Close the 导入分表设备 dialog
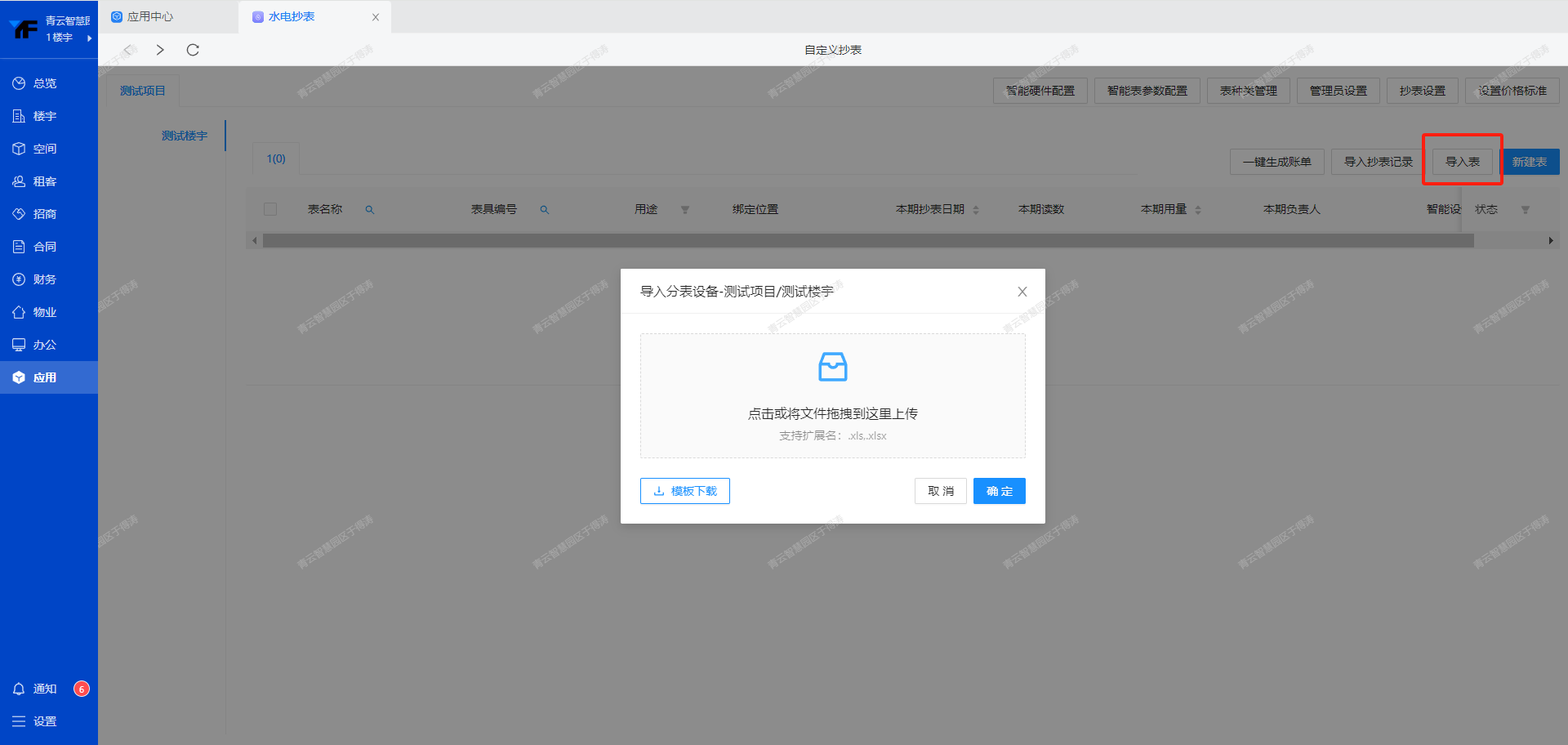This screenshot has width=1568, height=745. pyautogui.click(x=1022, y=292)
